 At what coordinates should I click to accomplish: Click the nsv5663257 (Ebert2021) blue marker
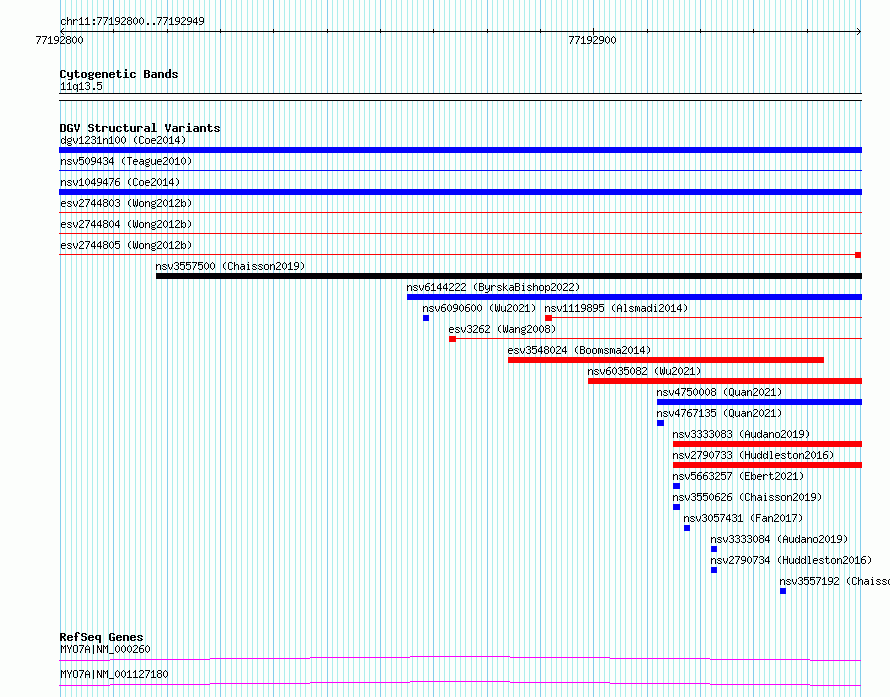coord(677,486)
